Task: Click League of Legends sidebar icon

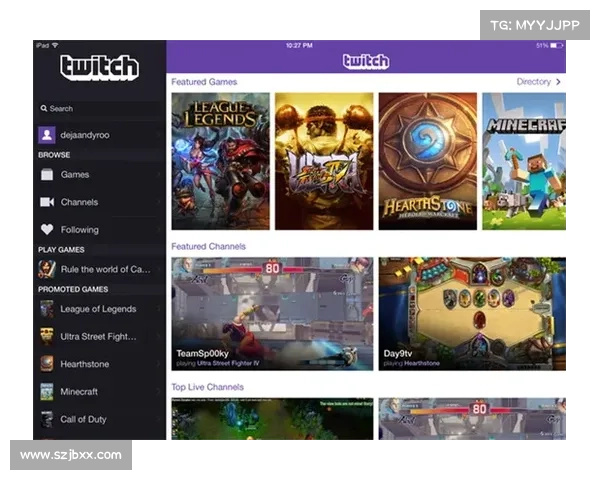Action: point(47,309)
